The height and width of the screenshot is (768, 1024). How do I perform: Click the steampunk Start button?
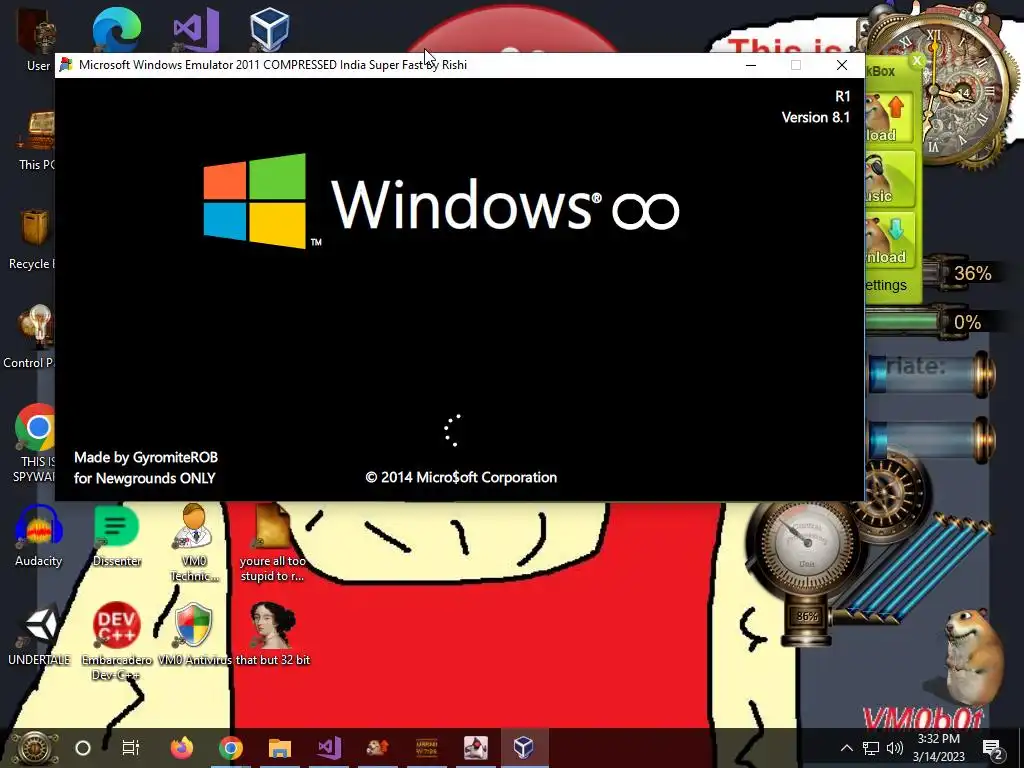[34, 748]
